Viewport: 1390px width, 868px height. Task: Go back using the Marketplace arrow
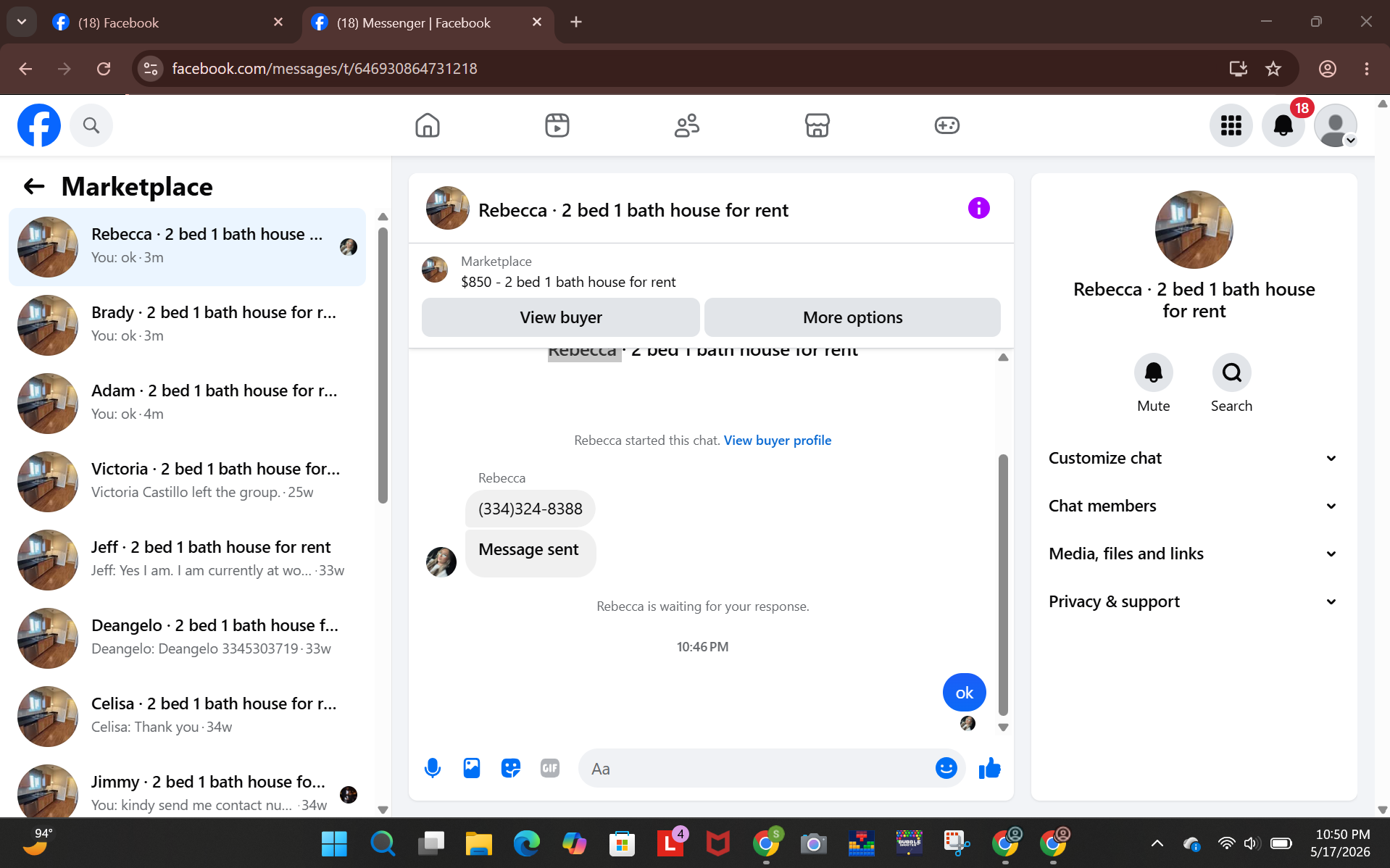pos(34,186)
